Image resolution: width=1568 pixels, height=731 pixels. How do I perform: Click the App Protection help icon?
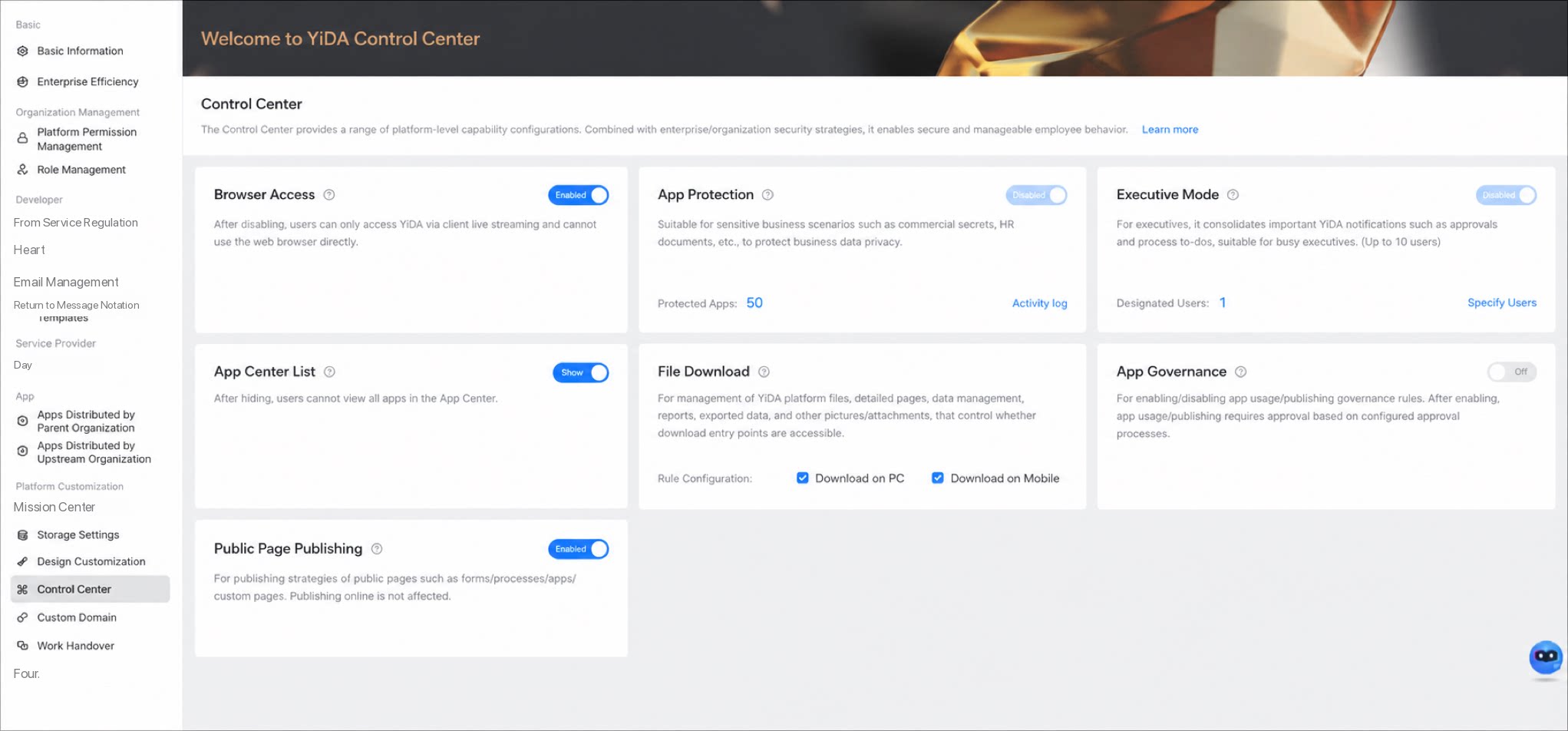pyautogui.click(x=767, y=195)
